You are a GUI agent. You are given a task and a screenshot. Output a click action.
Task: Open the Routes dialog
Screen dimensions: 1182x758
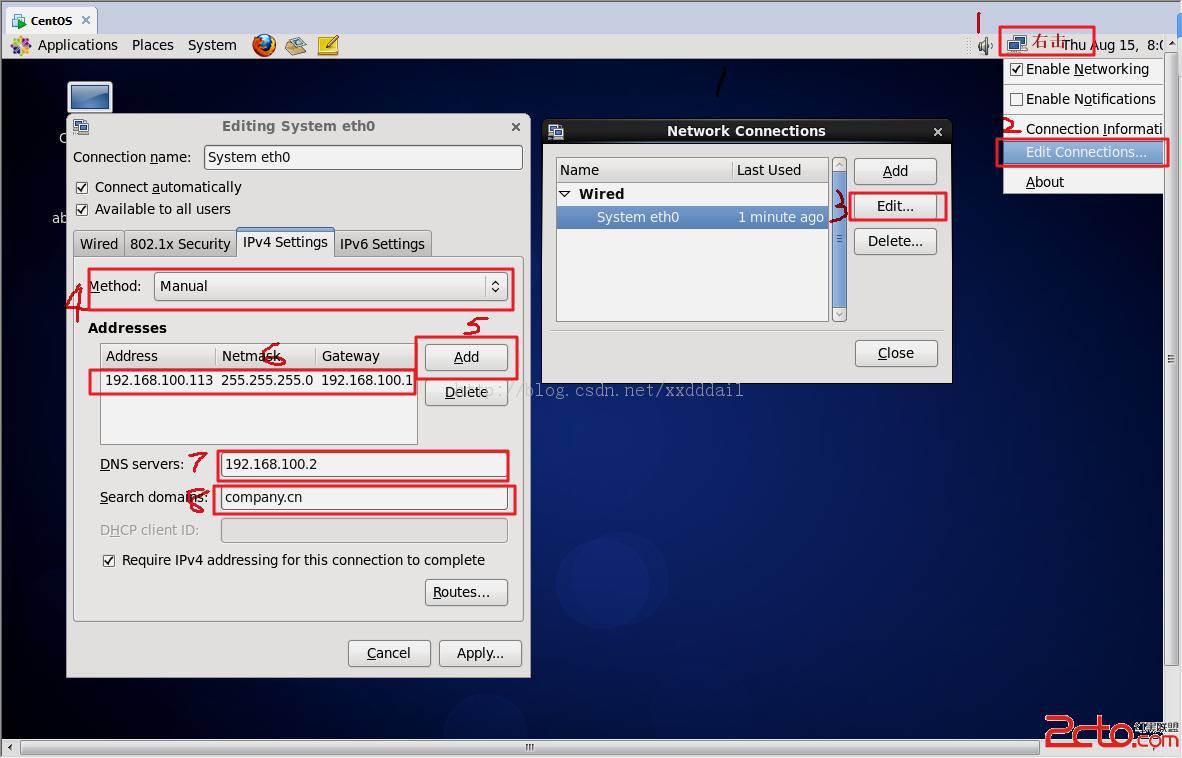[x=466, y=592]
